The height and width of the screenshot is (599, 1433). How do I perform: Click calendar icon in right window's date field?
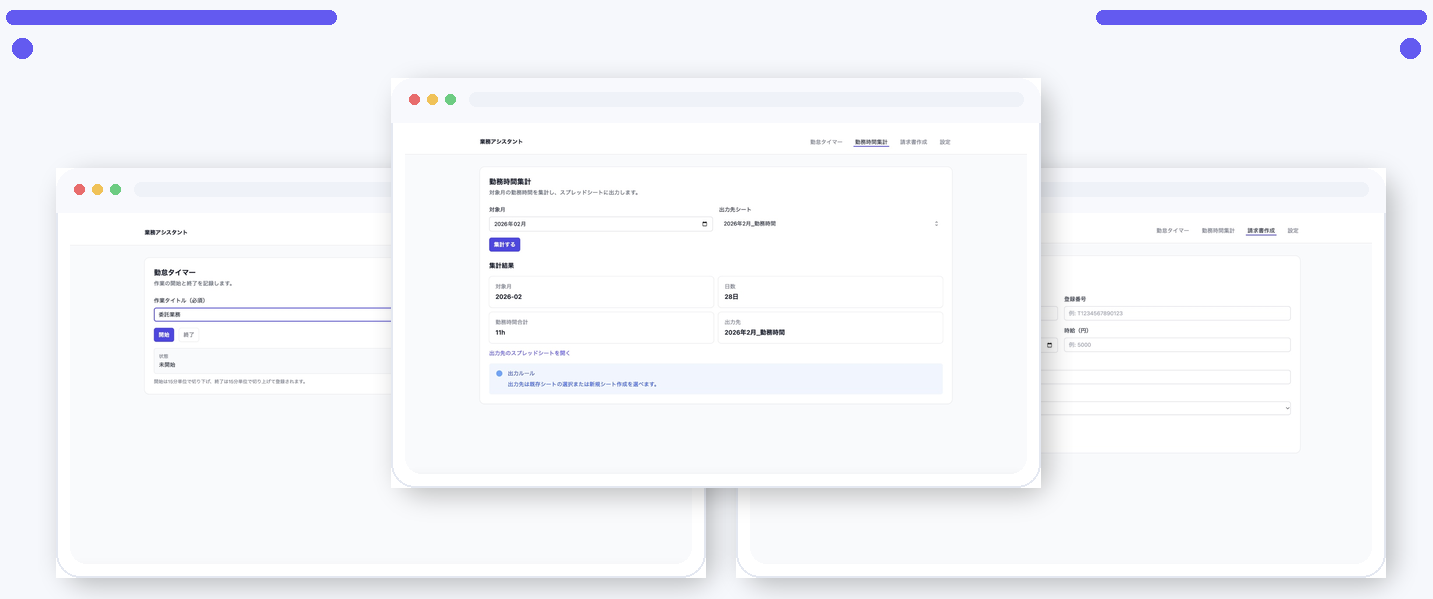point(1049,345)
